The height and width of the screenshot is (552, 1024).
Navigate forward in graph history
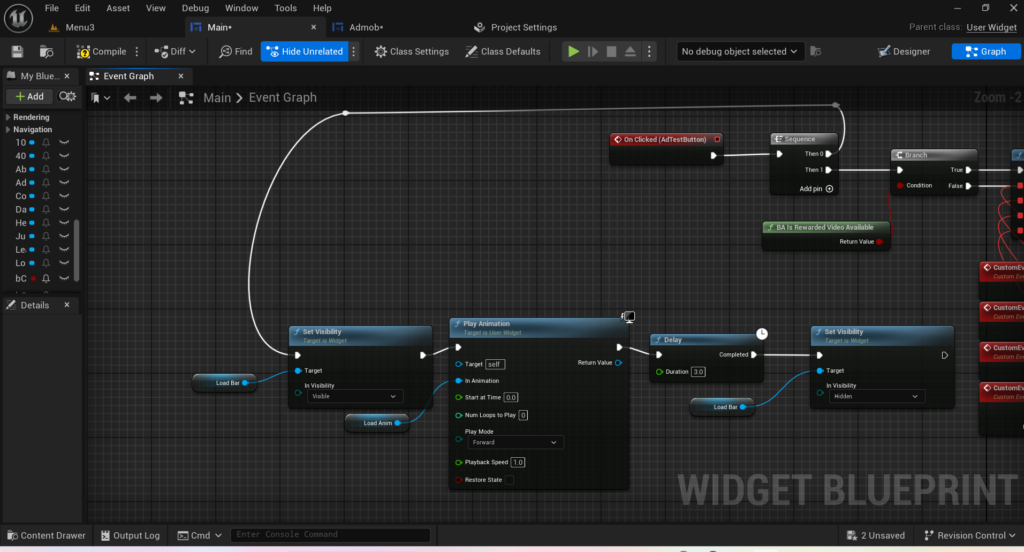pyautogui.click(x=155, y=97)
